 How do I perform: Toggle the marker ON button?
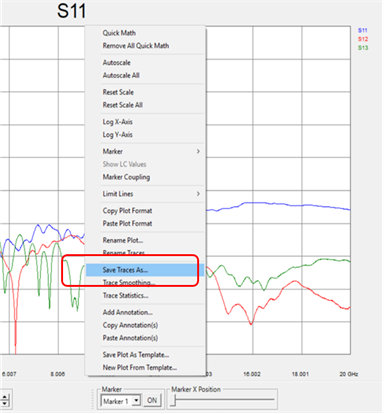pyautogui.click(x=152, y=401)
